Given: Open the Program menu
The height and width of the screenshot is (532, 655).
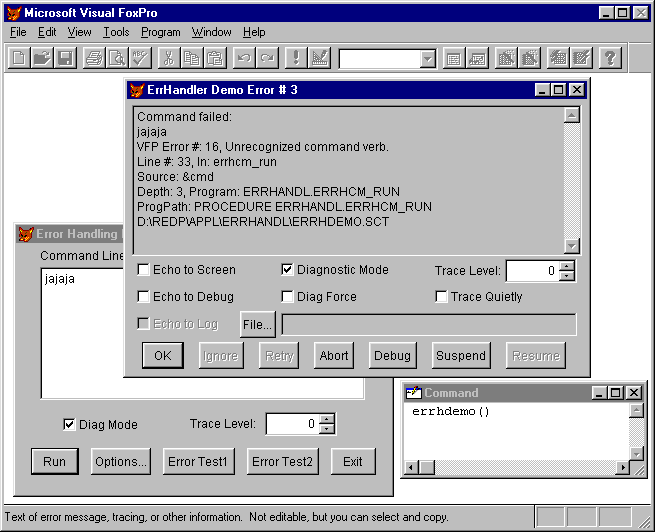Looking at the screenshot, I should pos(160,32).
